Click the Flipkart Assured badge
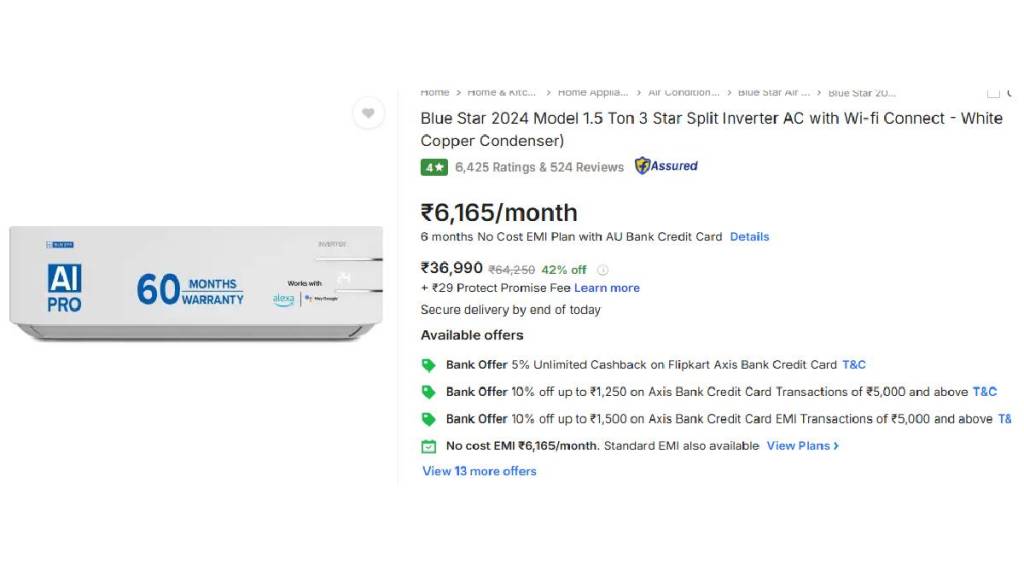 [667, 166]
